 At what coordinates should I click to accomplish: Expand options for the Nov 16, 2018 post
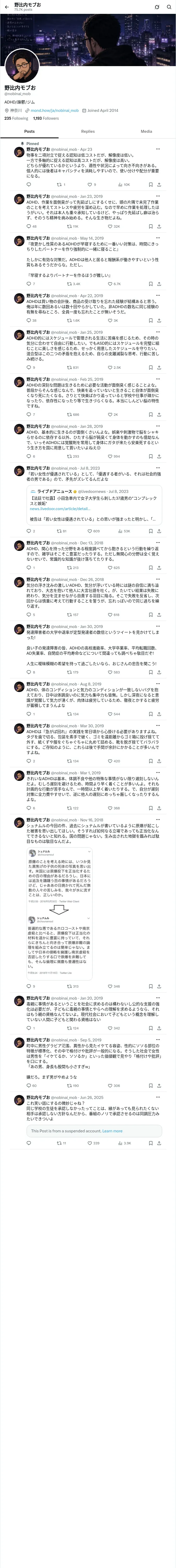[x=158, y=820]
